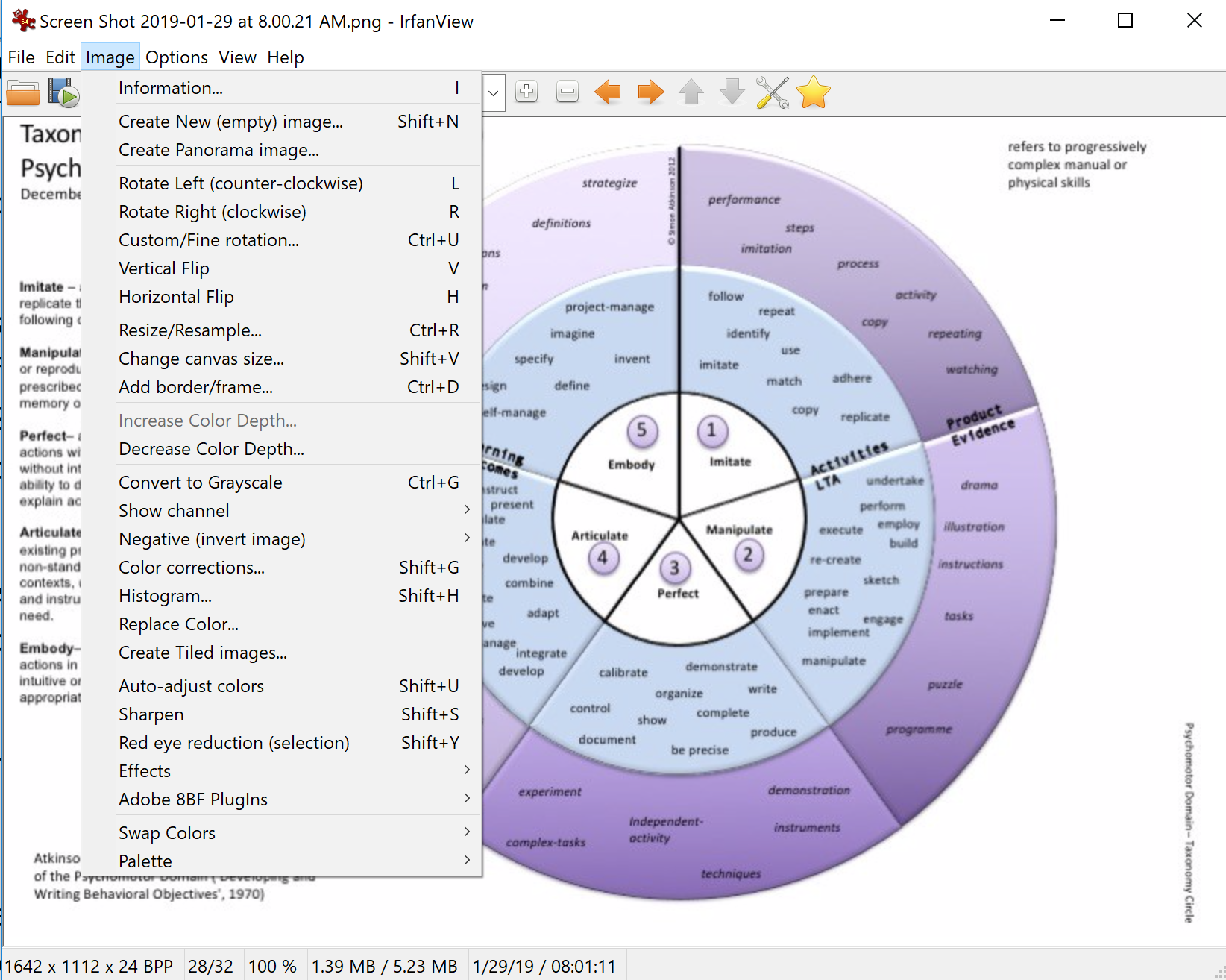Screen dimensions: 1226x980
Task: Click the gray down arrow toolbar icon
Action: (732, 92)
